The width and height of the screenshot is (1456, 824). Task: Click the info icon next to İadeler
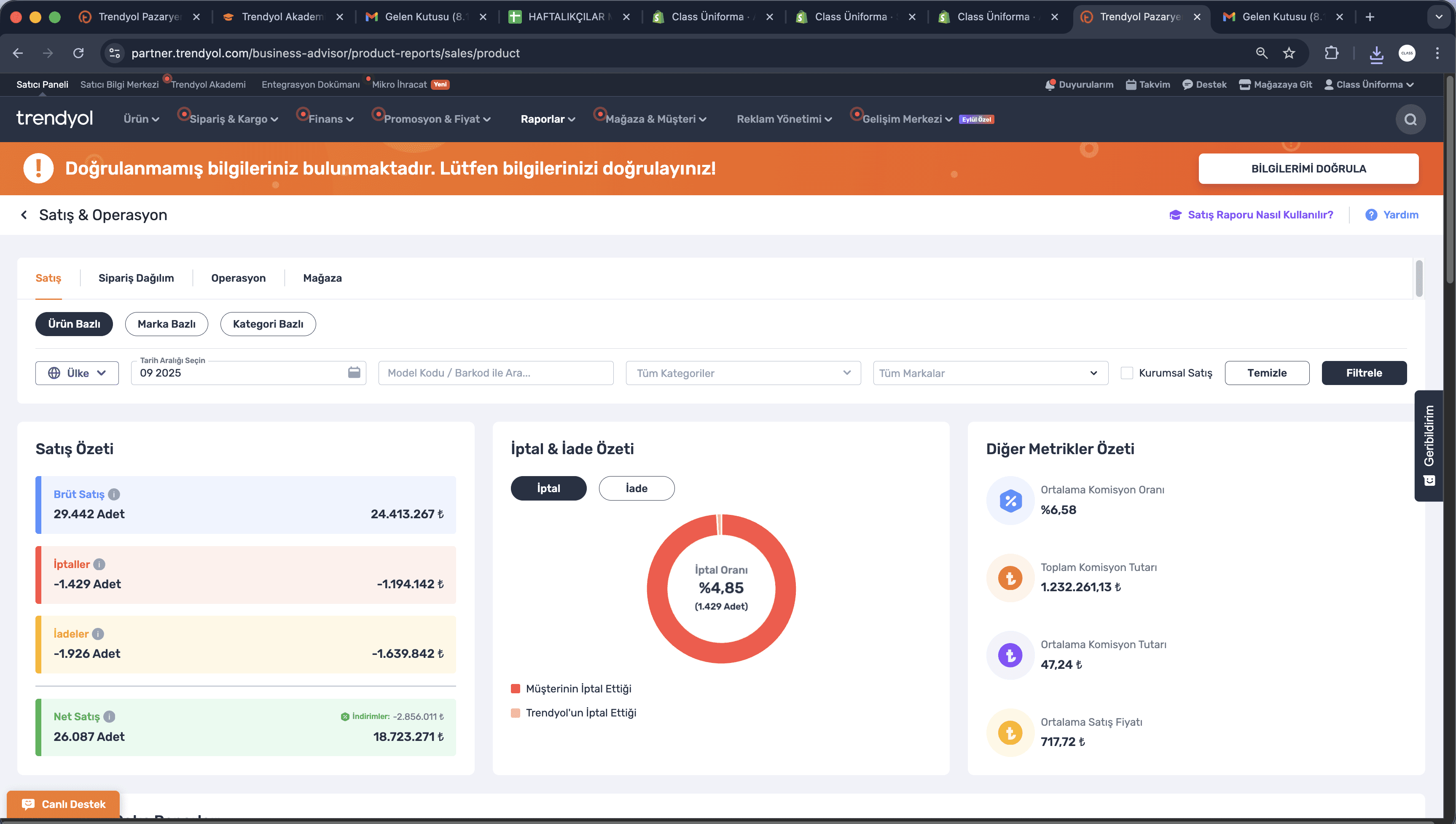pos(98,634)
